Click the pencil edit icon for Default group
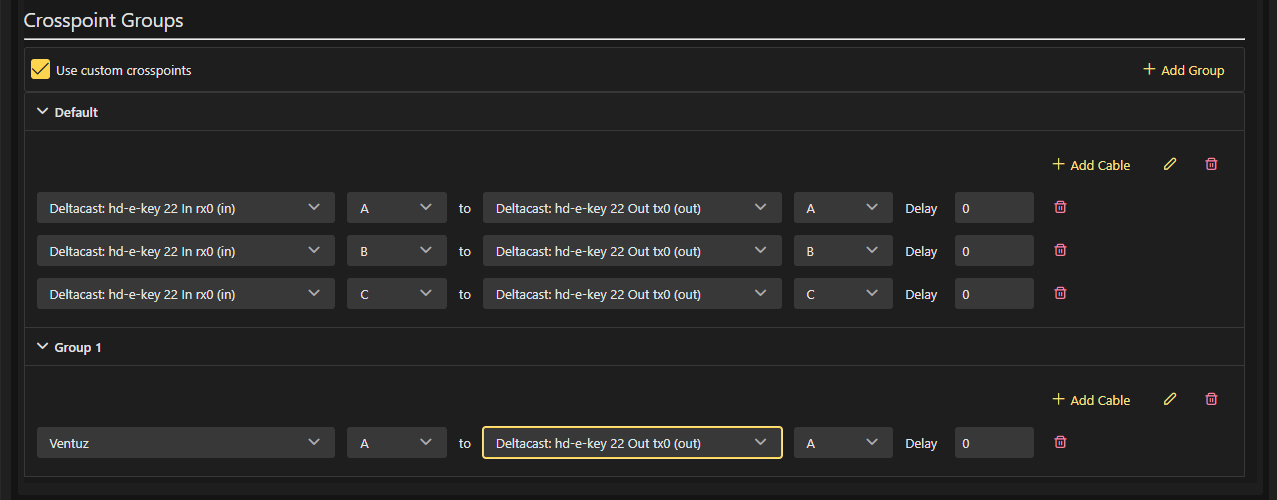 [x=1170, y=164]
